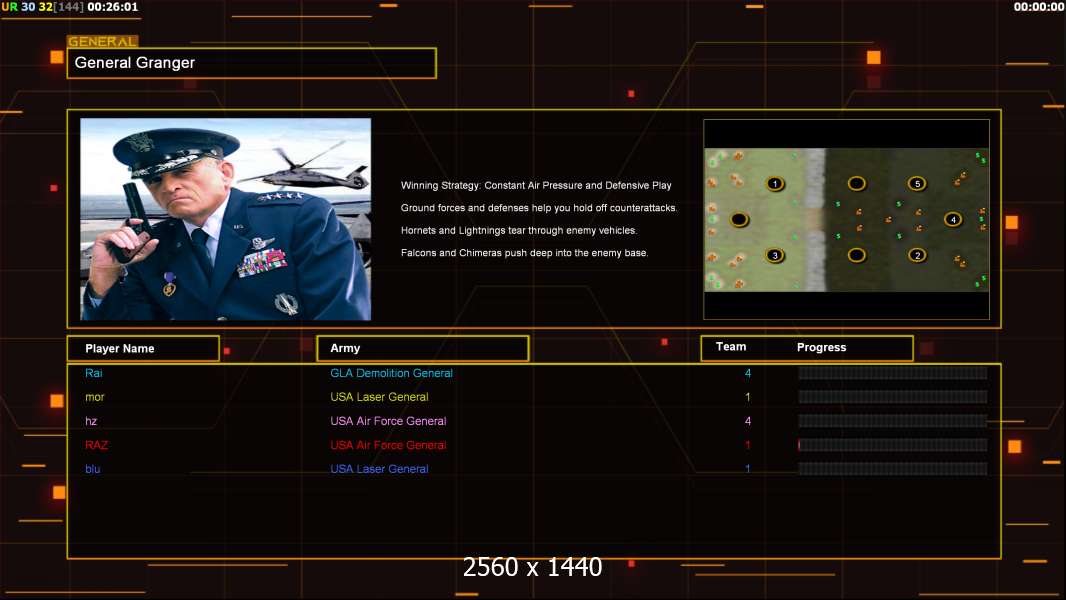Click the General Granger portrait image

tap(226, 219)
